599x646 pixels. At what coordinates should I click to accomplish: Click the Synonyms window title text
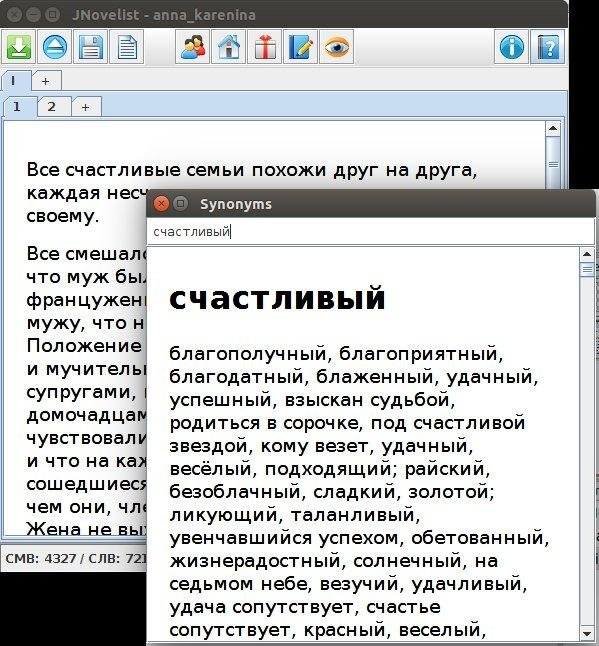point(236,204)
